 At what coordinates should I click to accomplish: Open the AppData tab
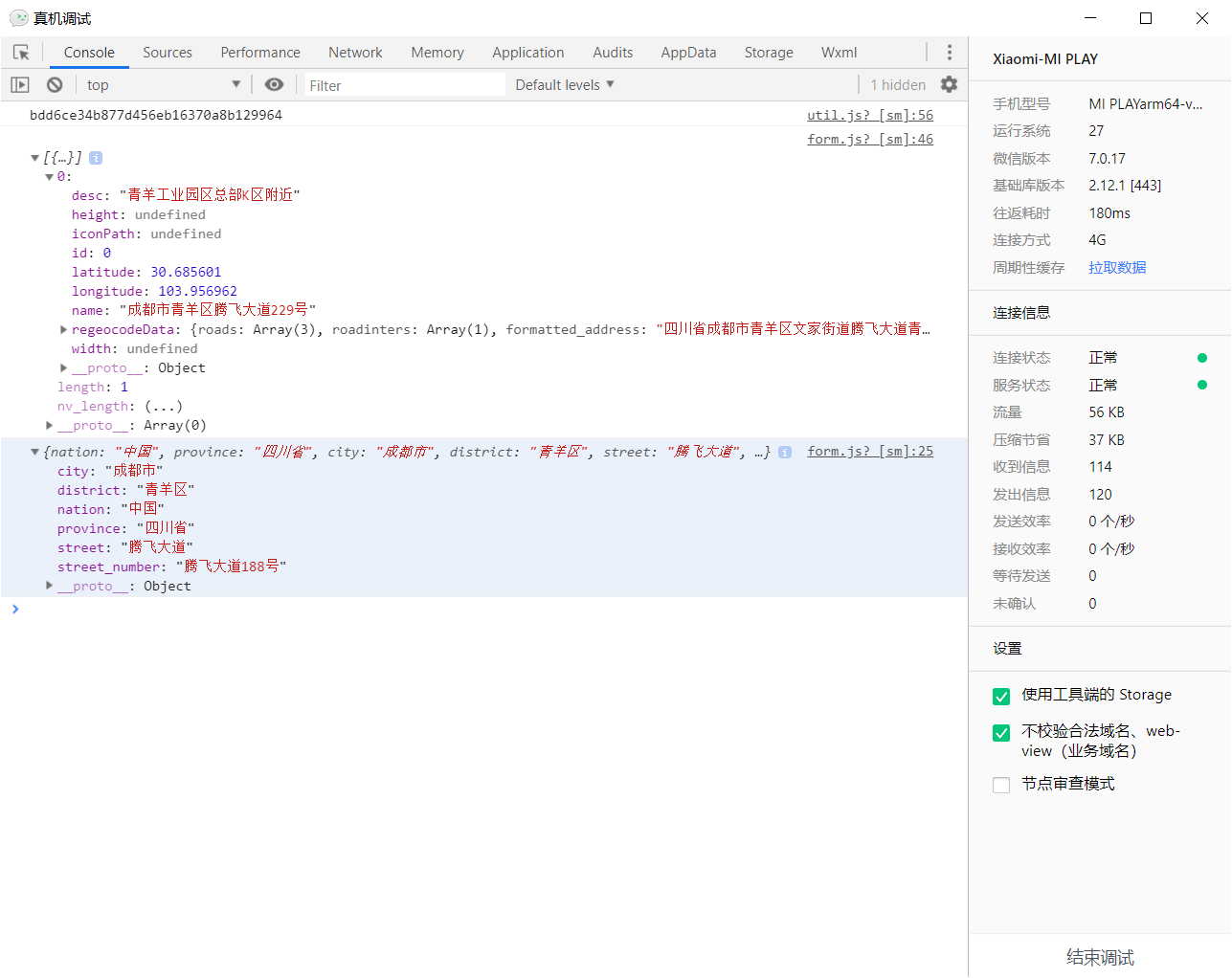coord(688,53)
